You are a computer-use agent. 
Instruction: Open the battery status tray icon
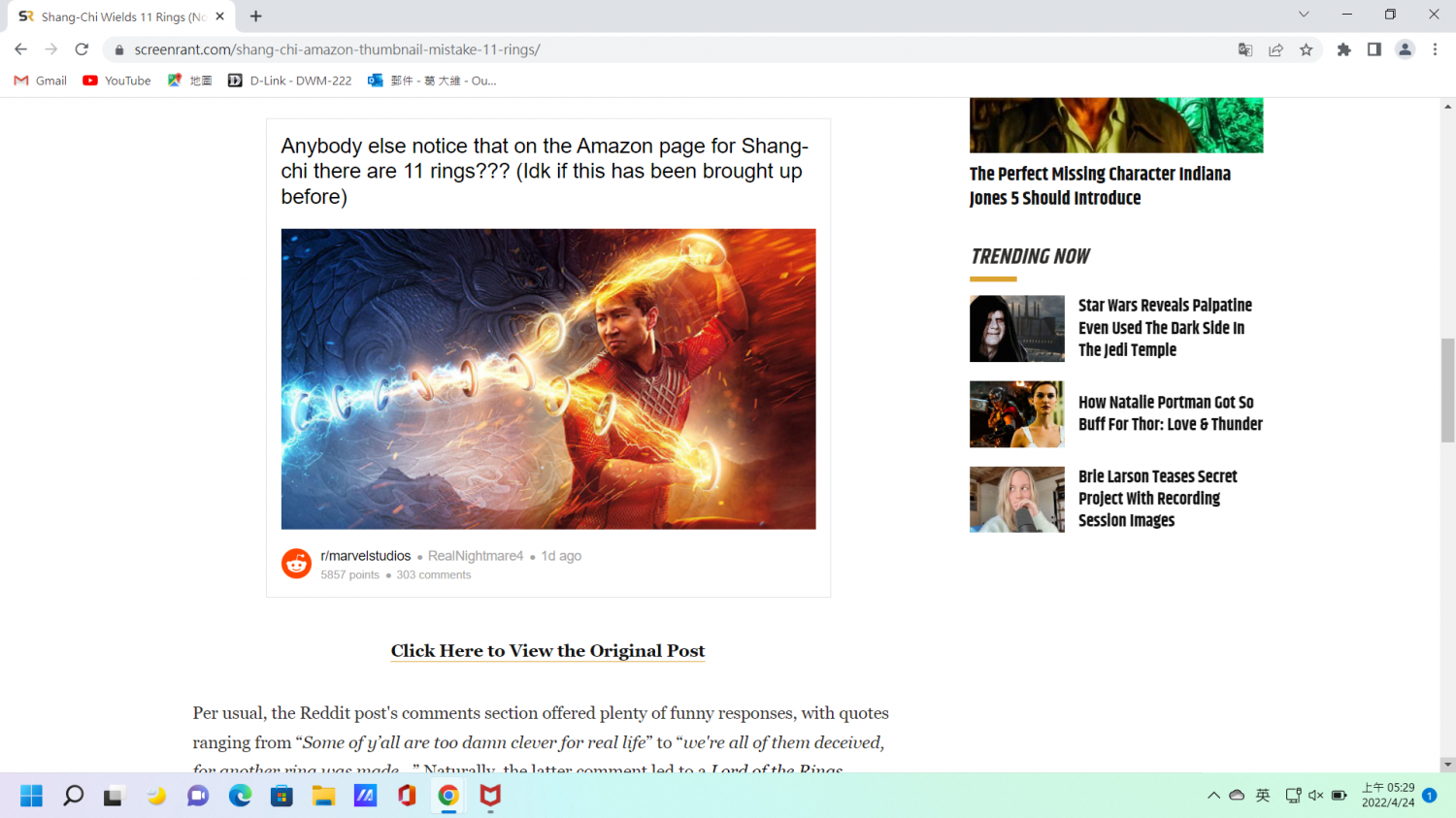point(1340,796)
